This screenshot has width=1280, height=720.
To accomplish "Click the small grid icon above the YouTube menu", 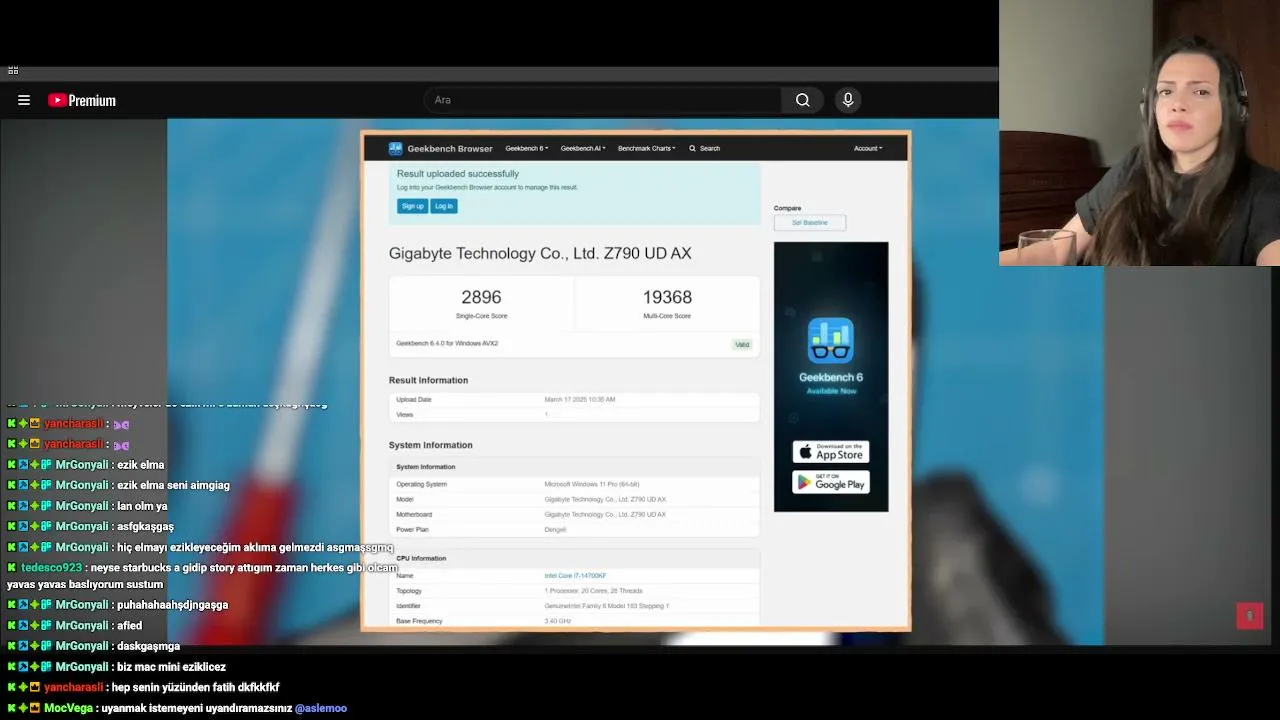I will [x=13, y=70].
